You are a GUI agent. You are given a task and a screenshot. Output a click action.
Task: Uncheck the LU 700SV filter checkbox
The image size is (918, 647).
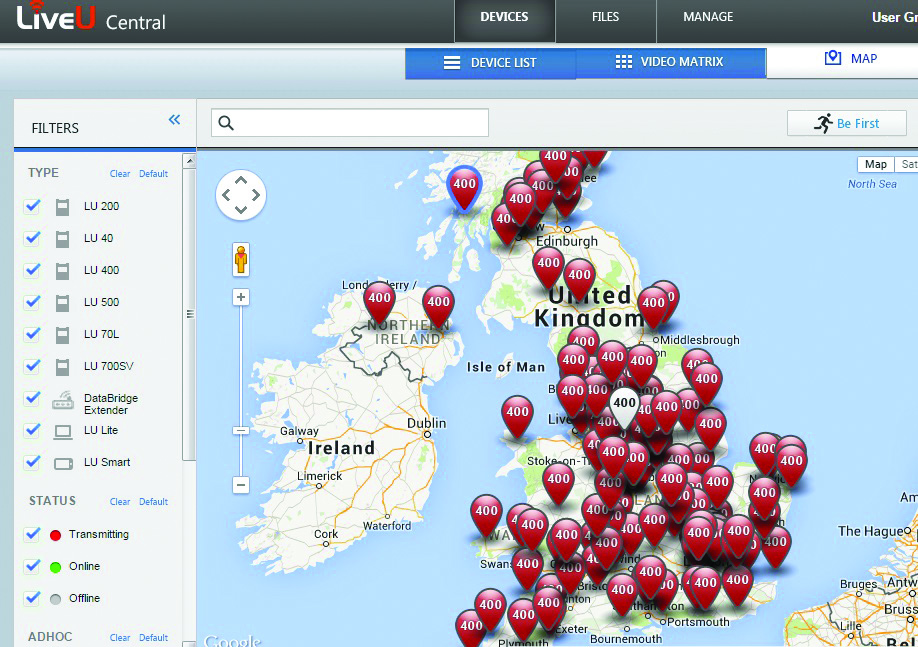(32, 366)
